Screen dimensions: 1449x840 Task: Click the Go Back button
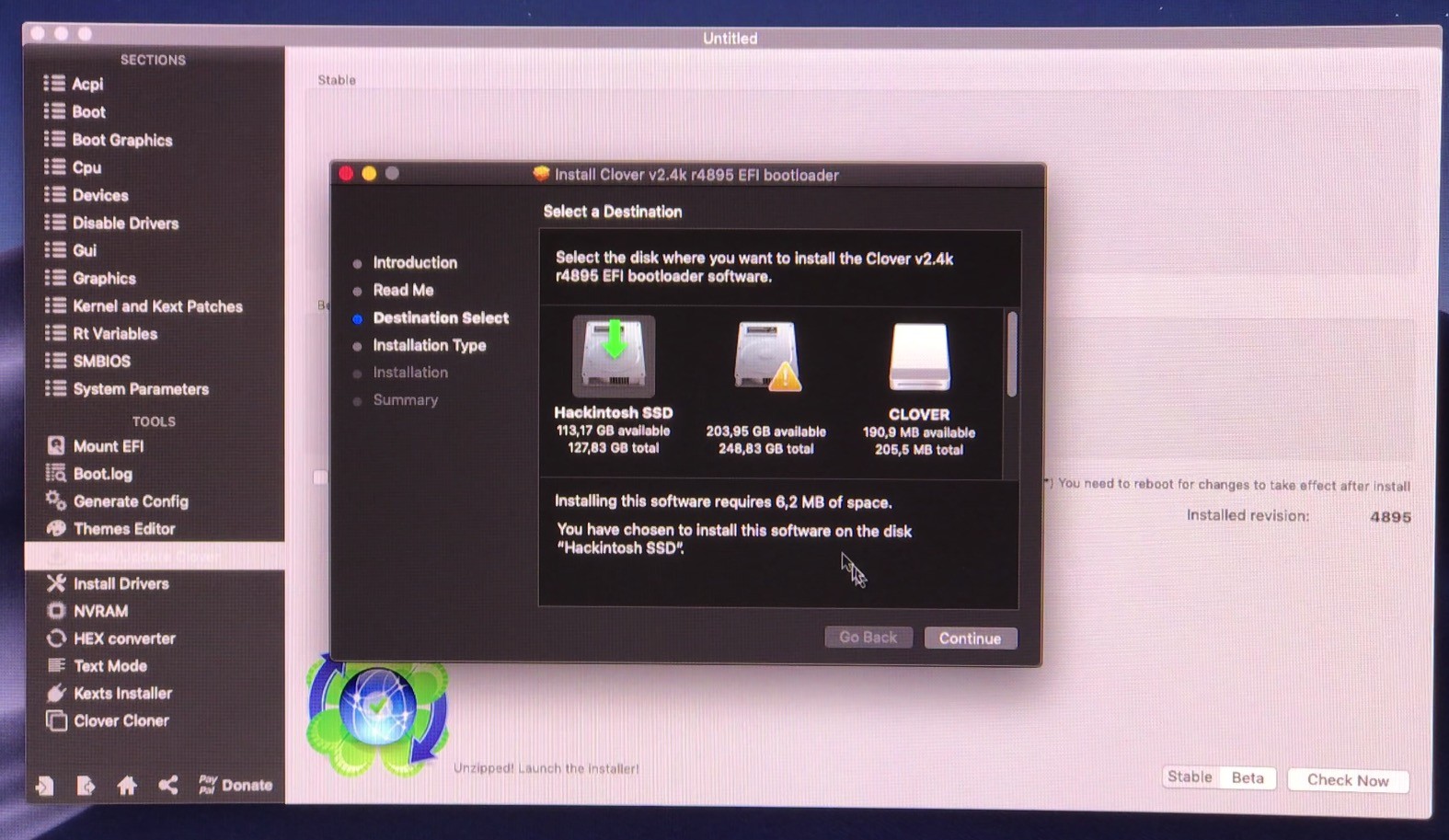pyautogui.click(x=868, y=638)
